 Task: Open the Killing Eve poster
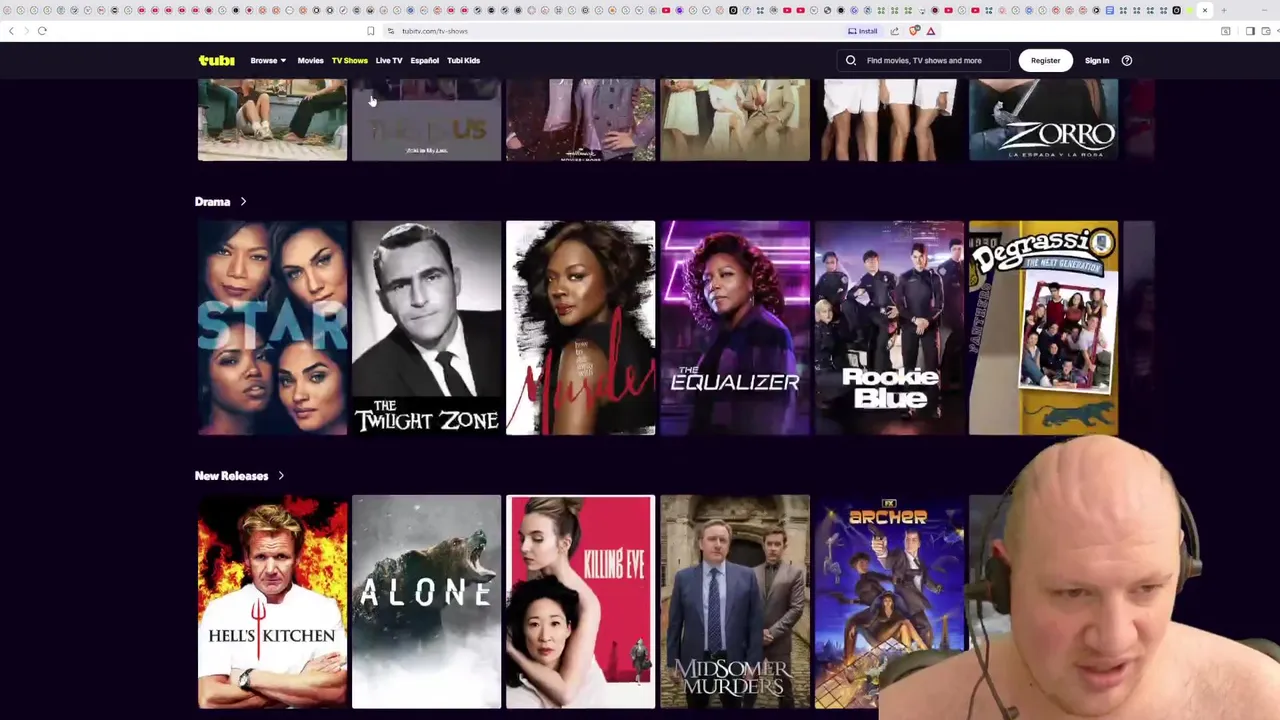(x=580, y=602)
